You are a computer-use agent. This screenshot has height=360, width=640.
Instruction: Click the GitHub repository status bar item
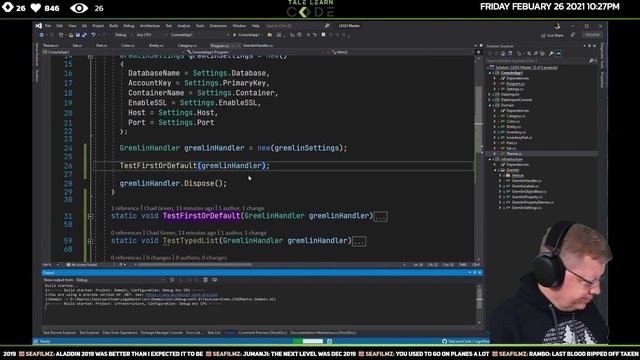[465, 341]
